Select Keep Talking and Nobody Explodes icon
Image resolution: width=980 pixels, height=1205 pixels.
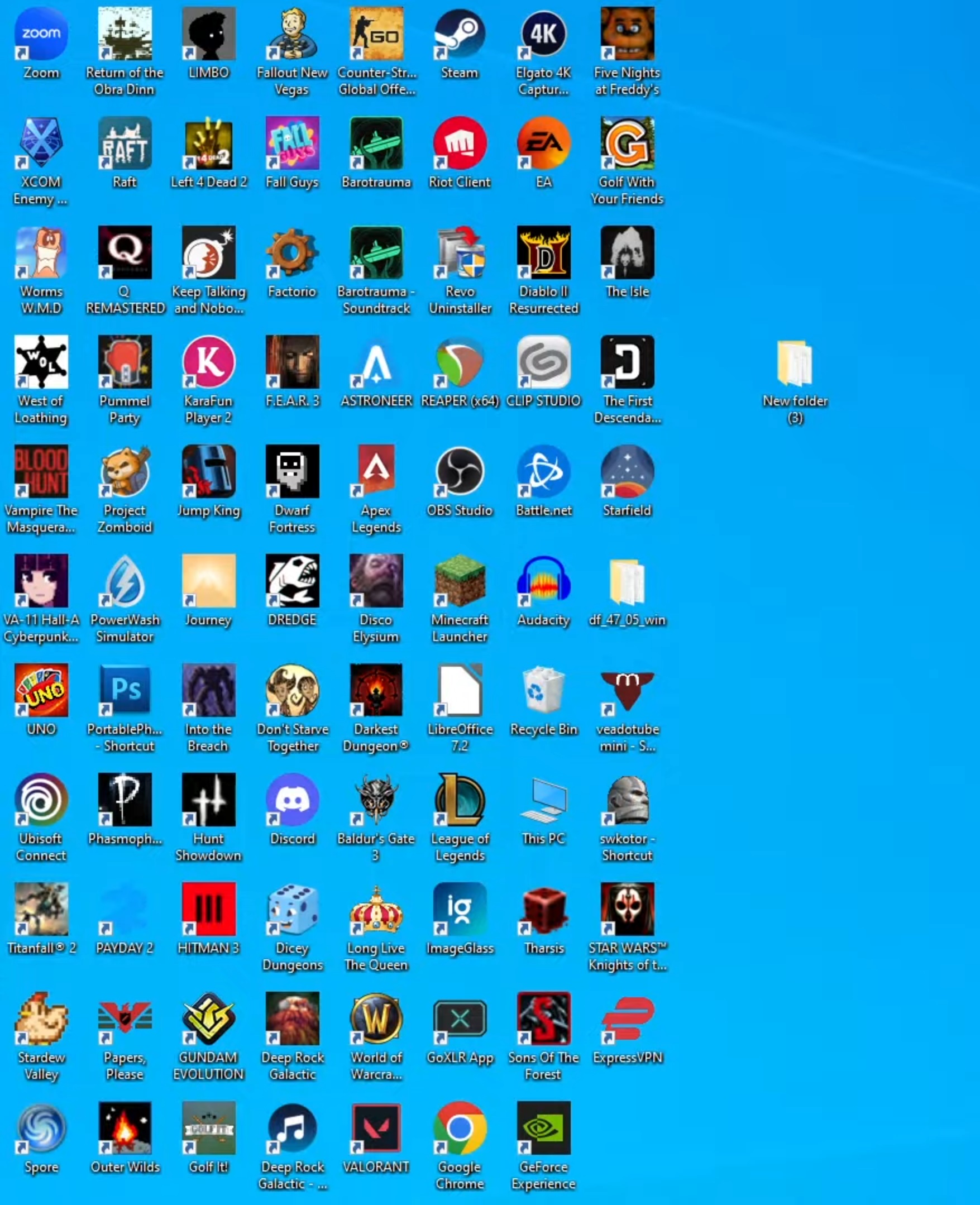tap(208, 253)
